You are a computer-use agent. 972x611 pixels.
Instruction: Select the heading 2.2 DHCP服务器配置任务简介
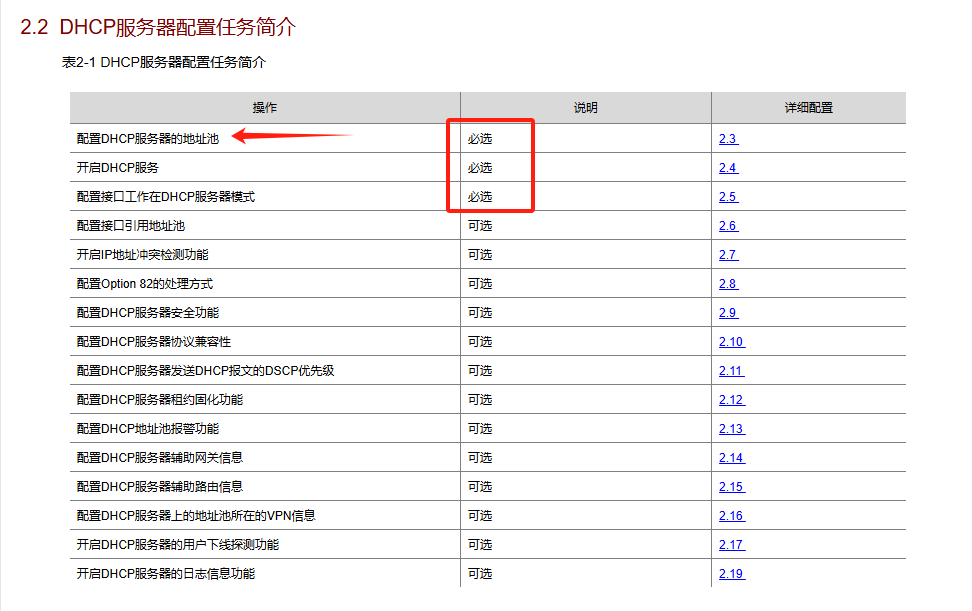click(158, 27)
